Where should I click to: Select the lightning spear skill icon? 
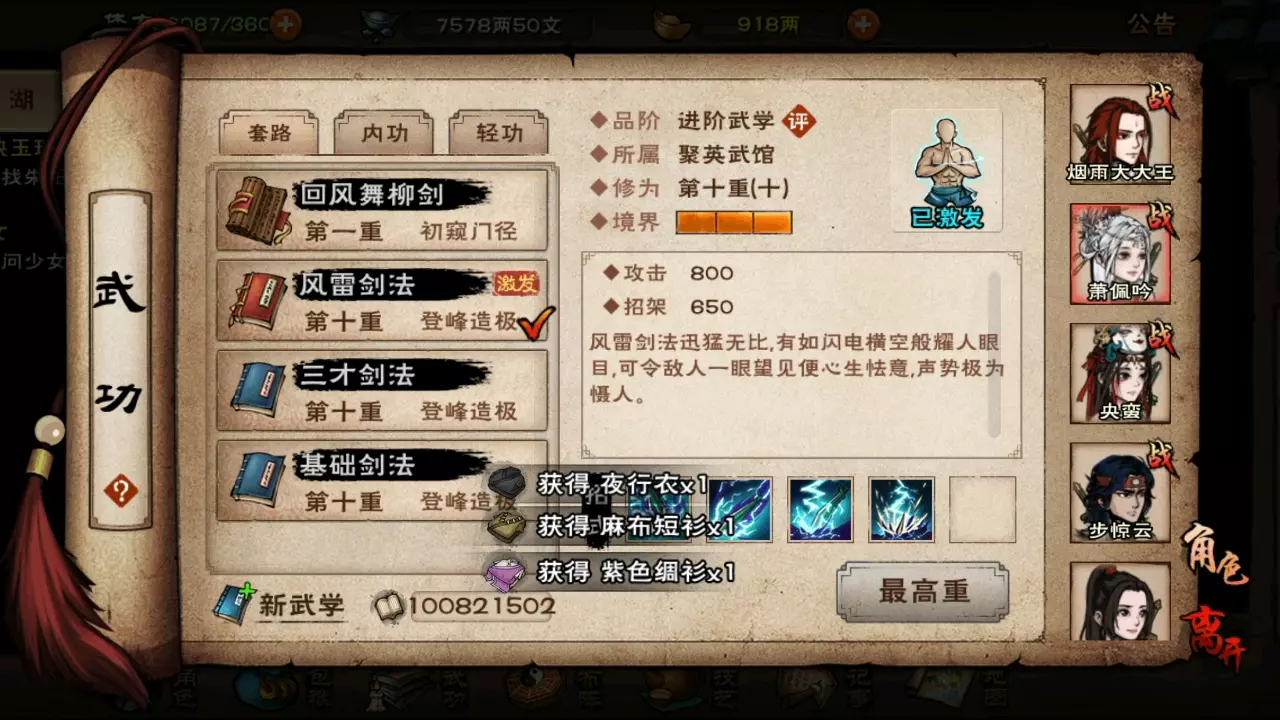click(x=820, y=509)
